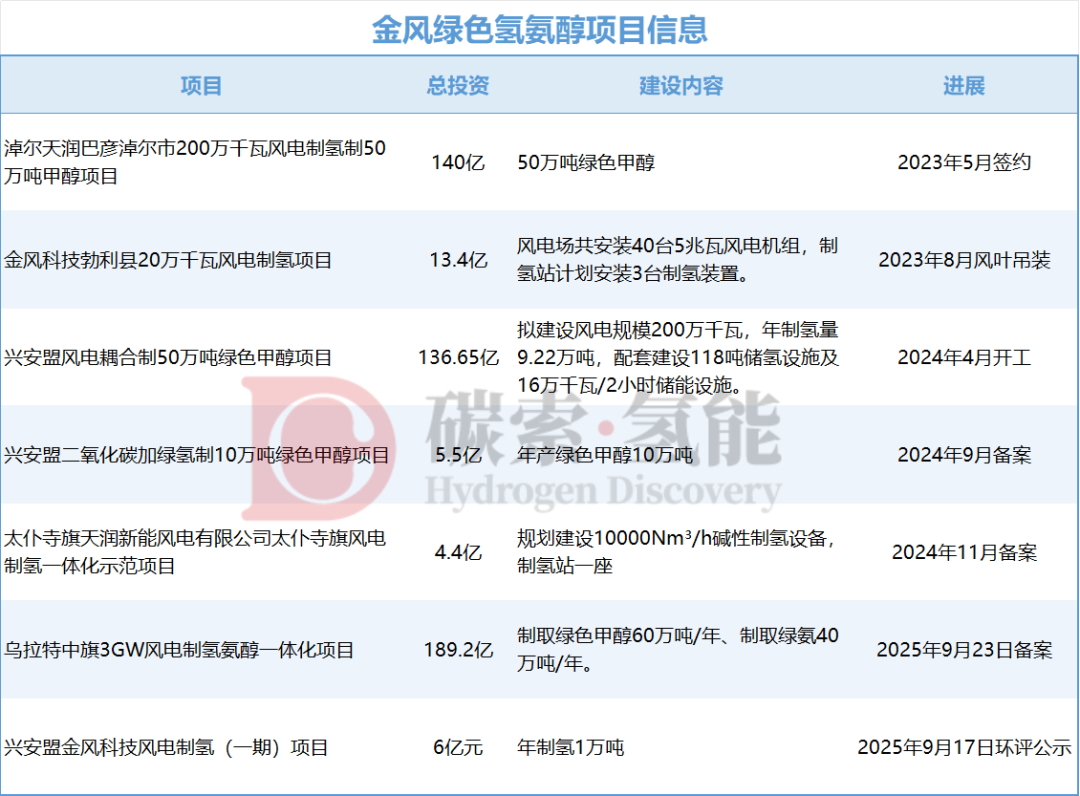Select the 金风科技勃利县20万千瓦风电制氢项目 project name
Screen dimensions: 1080x796
coord(169,260)
